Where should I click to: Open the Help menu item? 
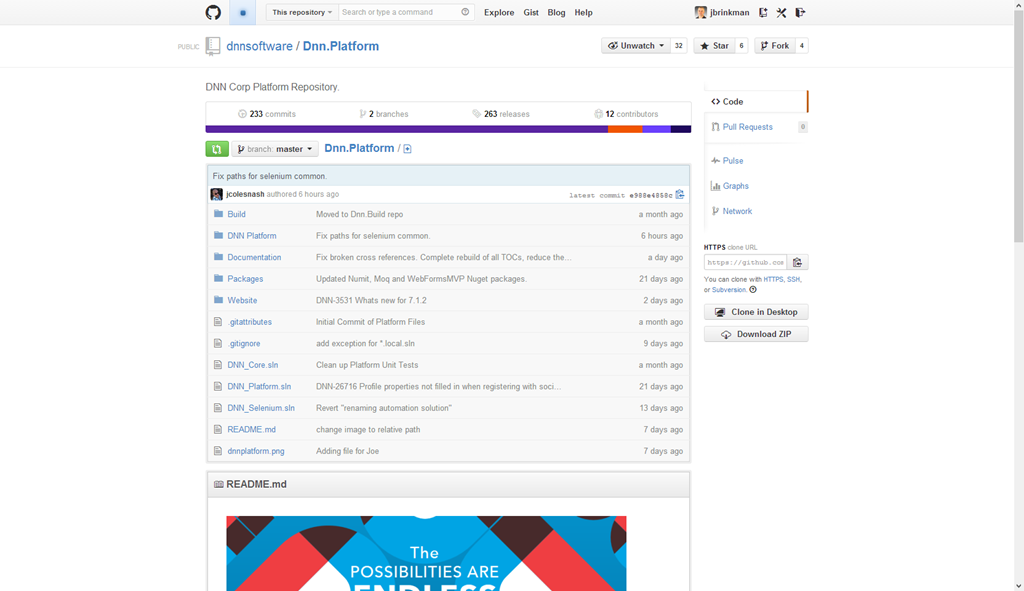tap(583, 12)
